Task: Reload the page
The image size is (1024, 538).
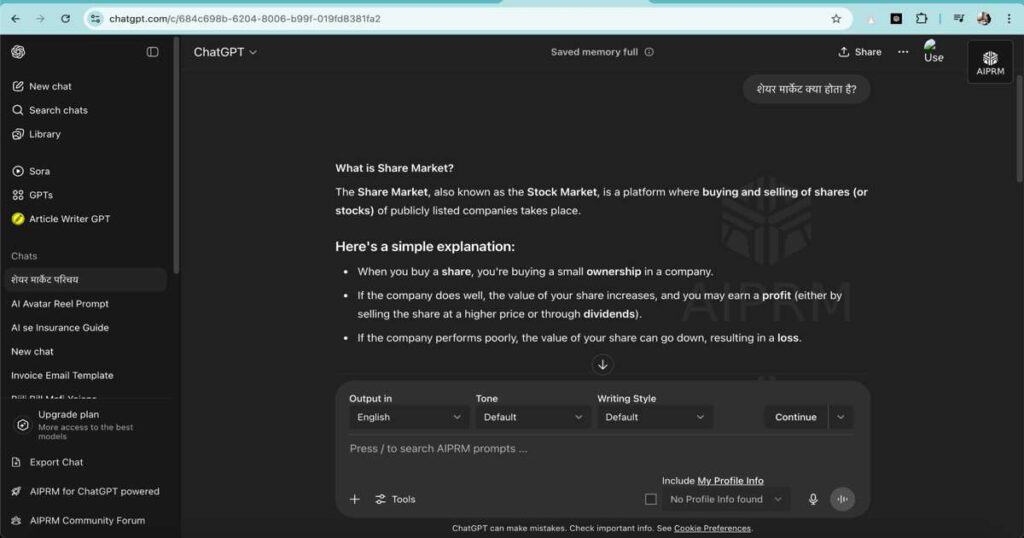Action: pos(65,18)
